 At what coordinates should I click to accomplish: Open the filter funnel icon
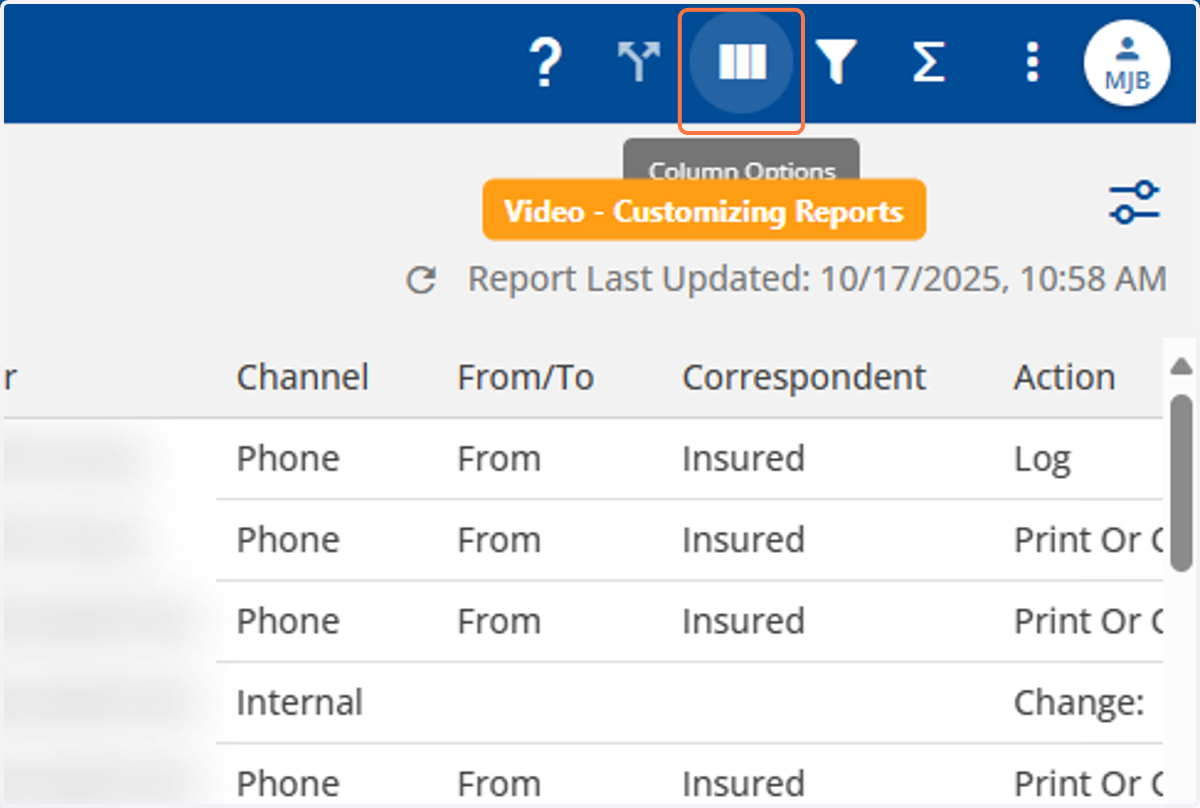(836, 64)
